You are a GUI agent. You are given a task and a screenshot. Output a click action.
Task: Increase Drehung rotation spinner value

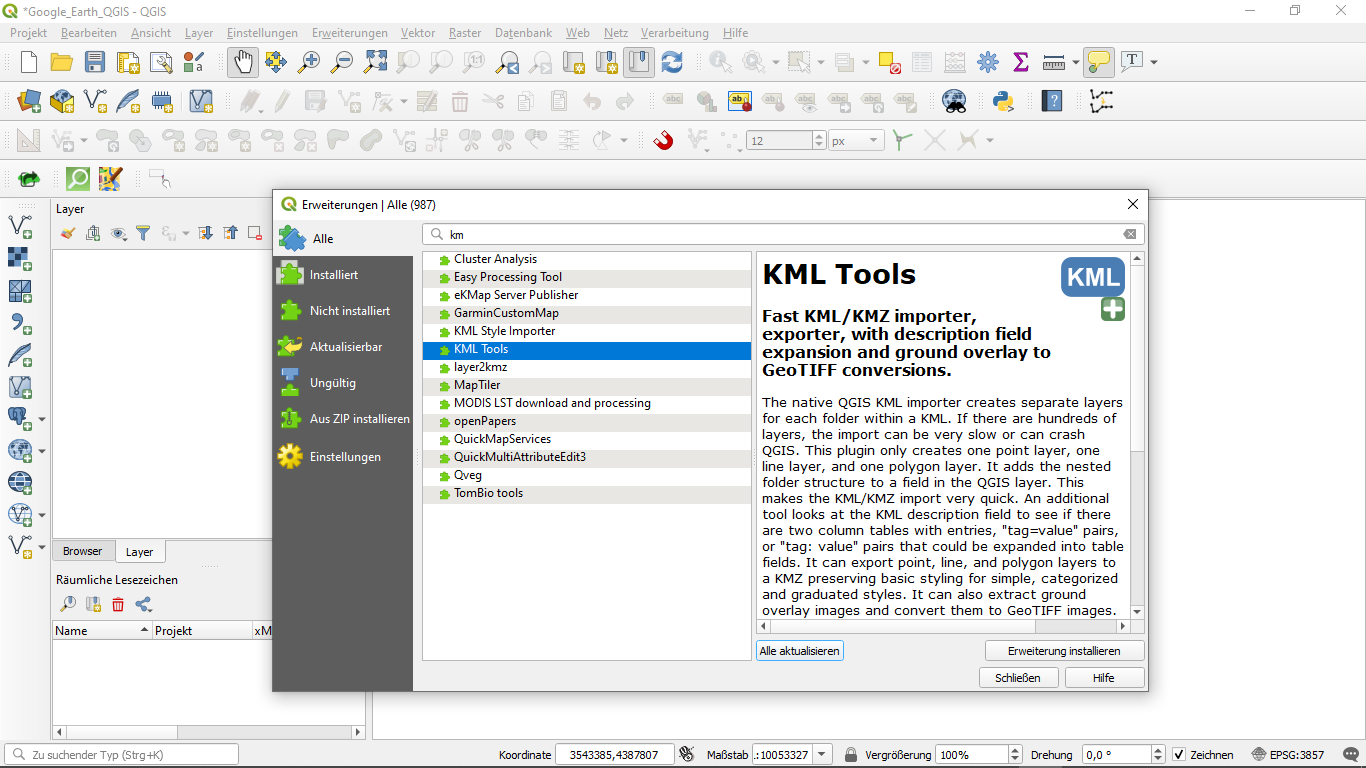1158,751
